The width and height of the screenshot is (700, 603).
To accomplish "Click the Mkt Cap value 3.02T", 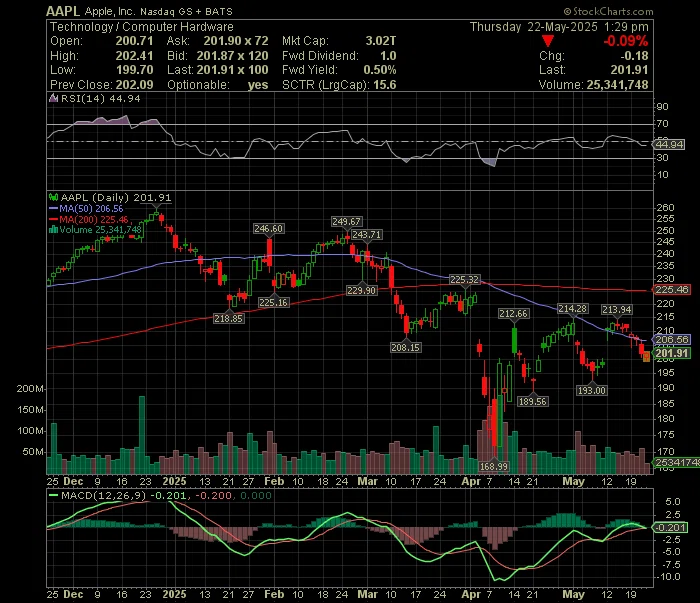I will pos(380,41).
